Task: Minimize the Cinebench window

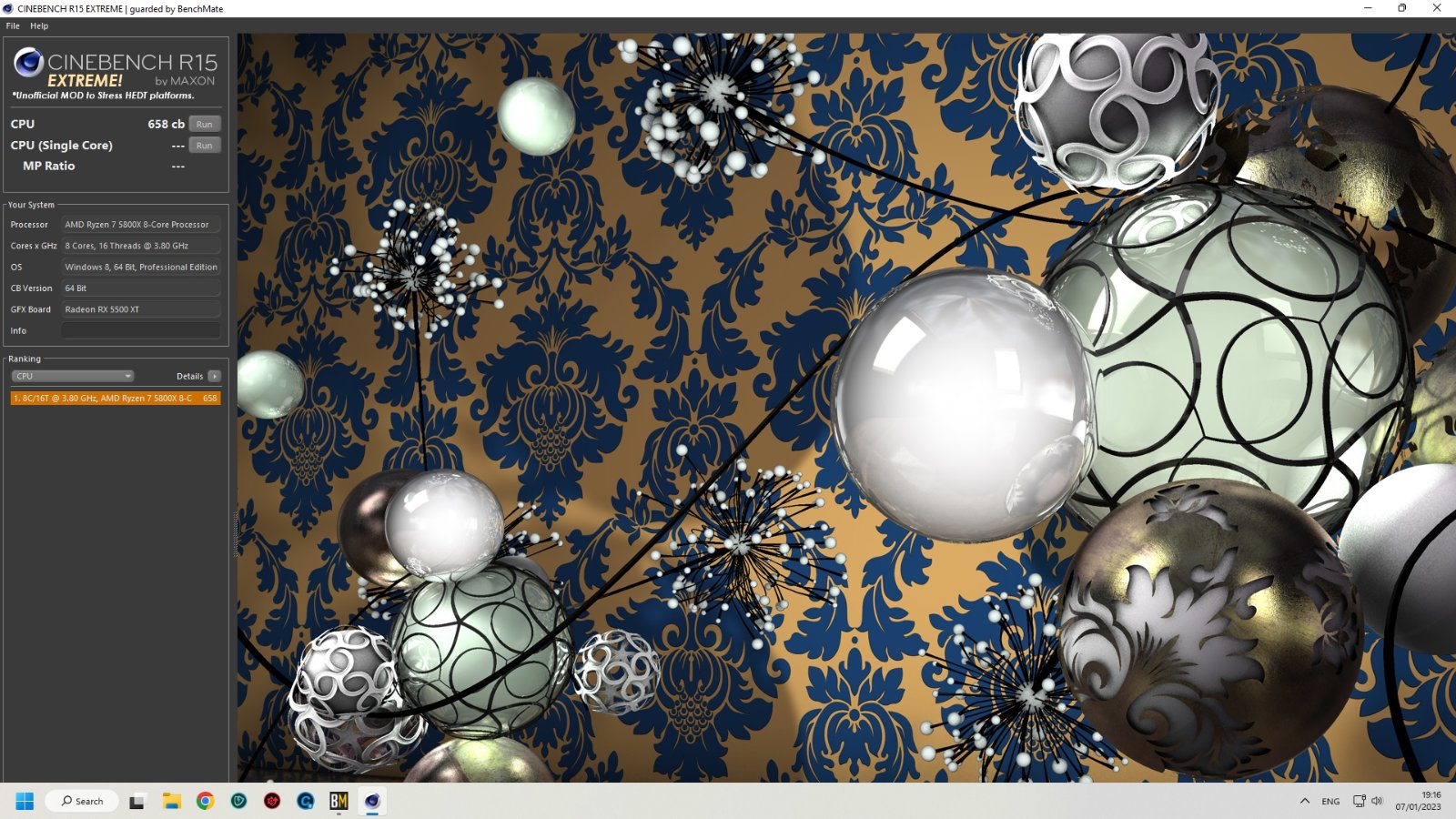Action: (x=1368, y=8)
